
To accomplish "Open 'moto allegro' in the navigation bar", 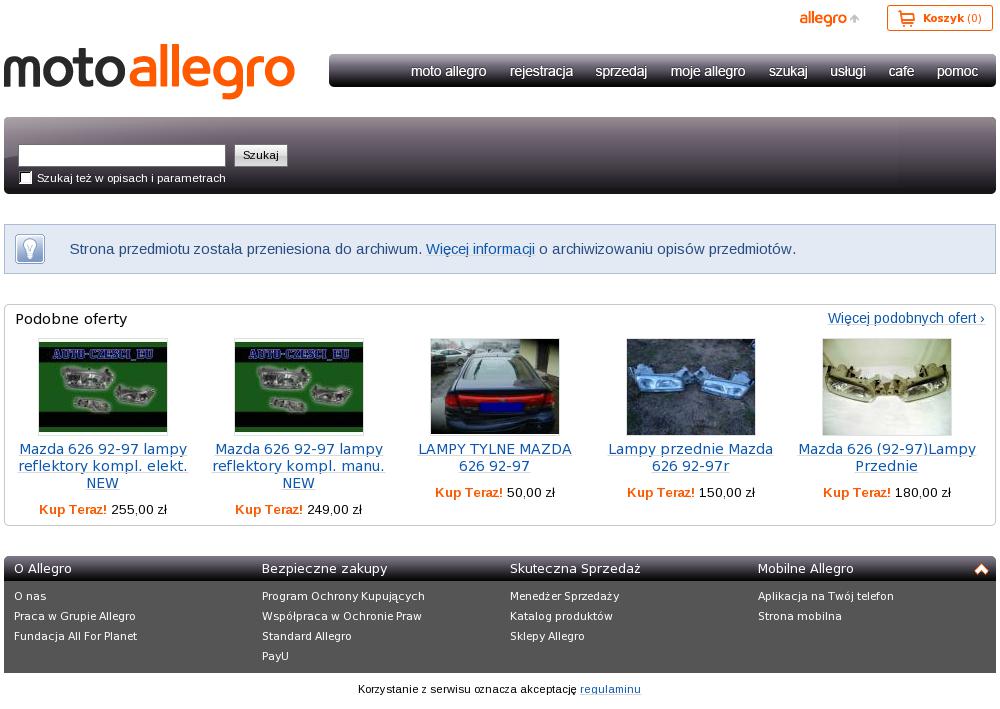I will [x=448, y=71].
